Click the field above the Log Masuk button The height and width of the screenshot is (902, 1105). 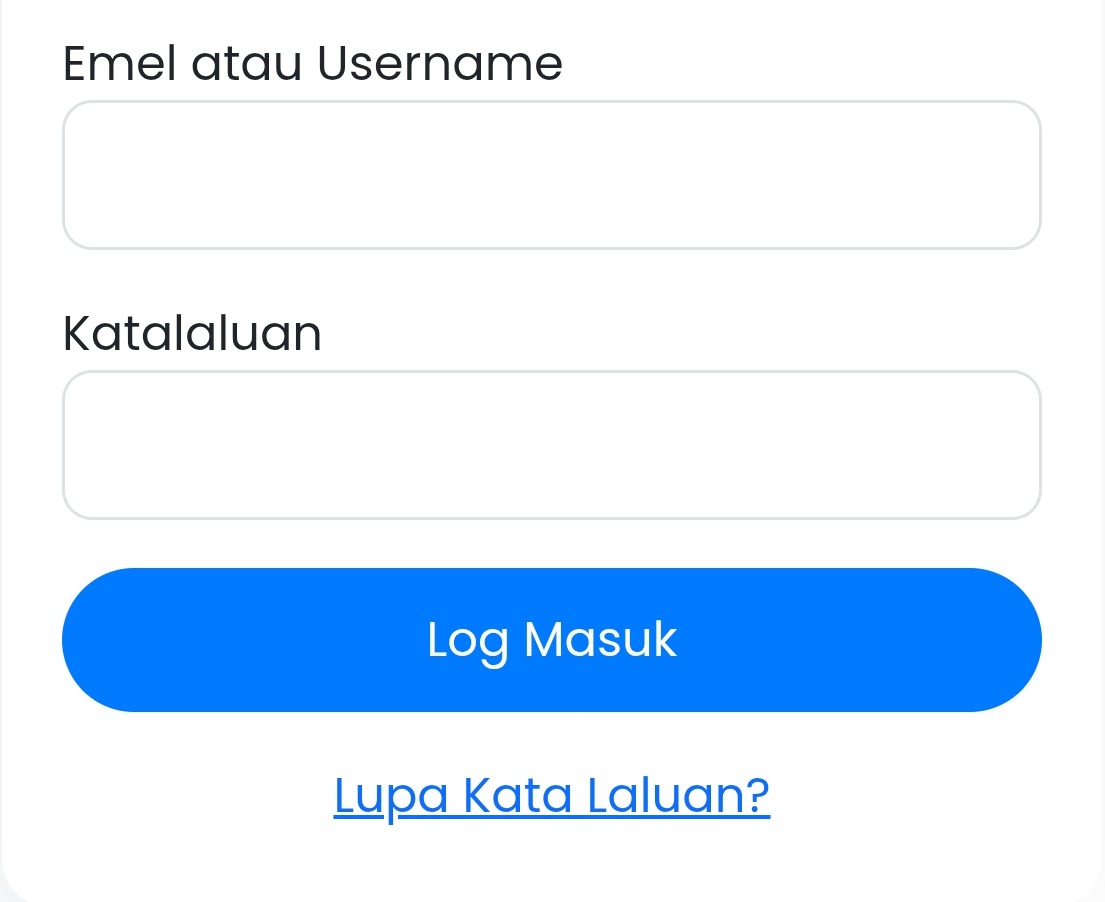tap(551, 445)
